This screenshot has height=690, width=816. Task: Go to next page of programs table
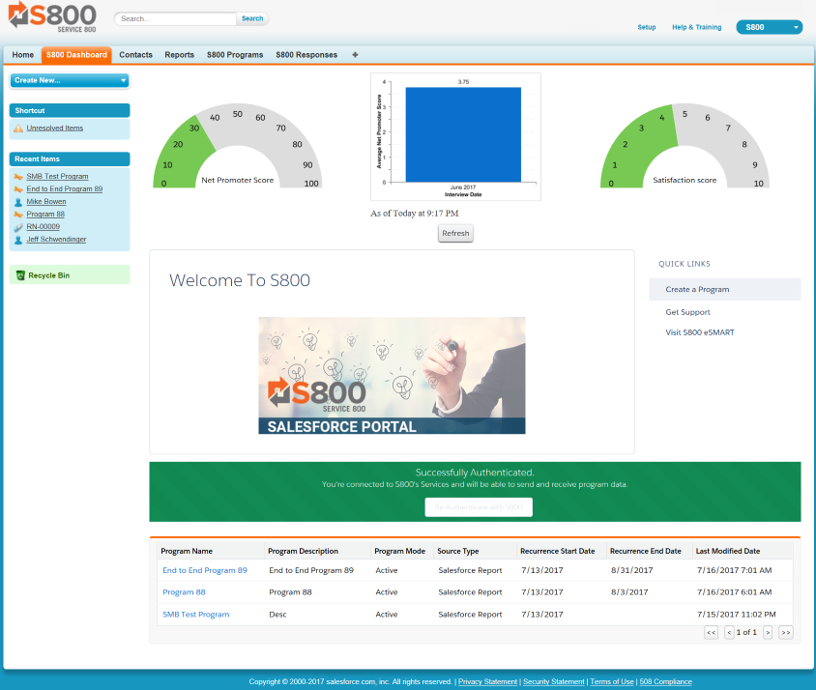click(768, 632)
